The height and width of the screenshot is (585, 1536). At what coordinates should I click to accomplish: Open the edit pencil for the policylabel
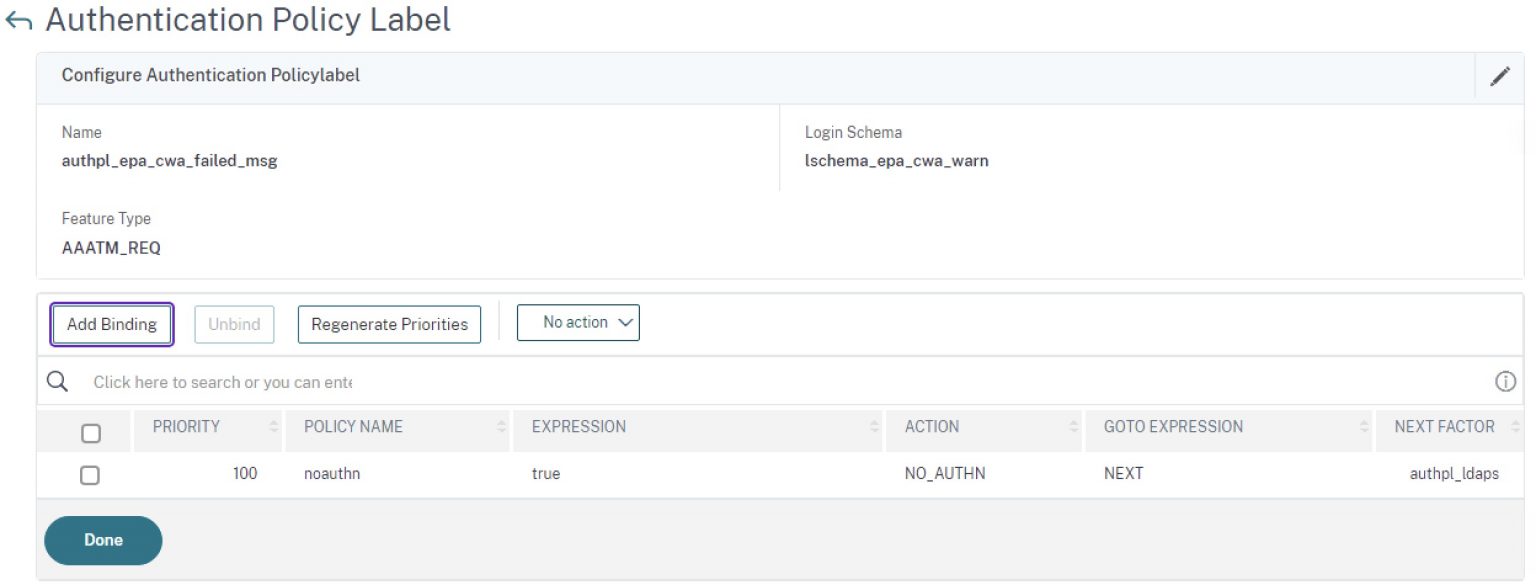click(x=1500, y=76)
